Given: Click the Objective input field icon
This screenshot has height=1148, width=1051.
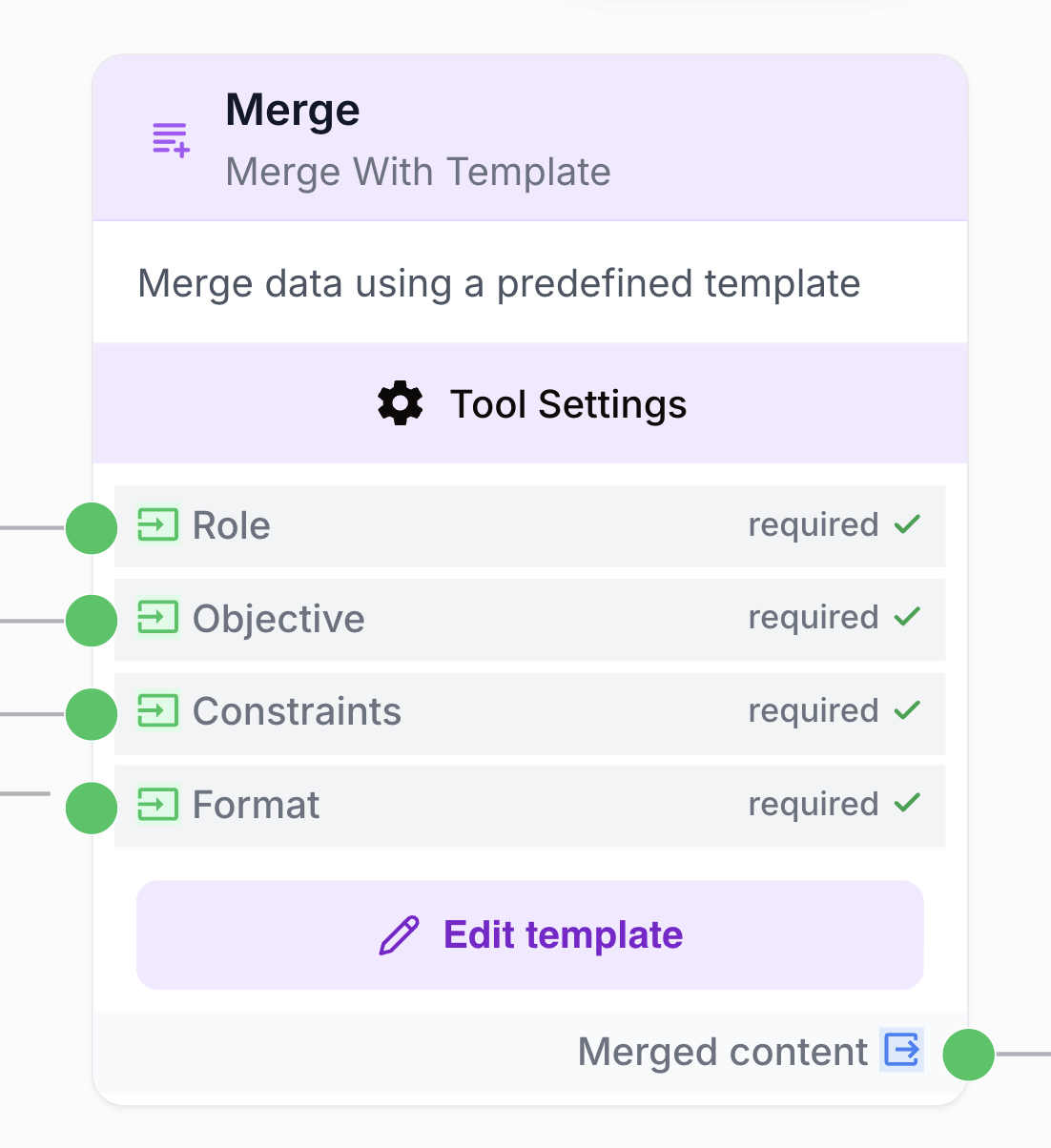Looking at the screenshot, I should [158, 618].
